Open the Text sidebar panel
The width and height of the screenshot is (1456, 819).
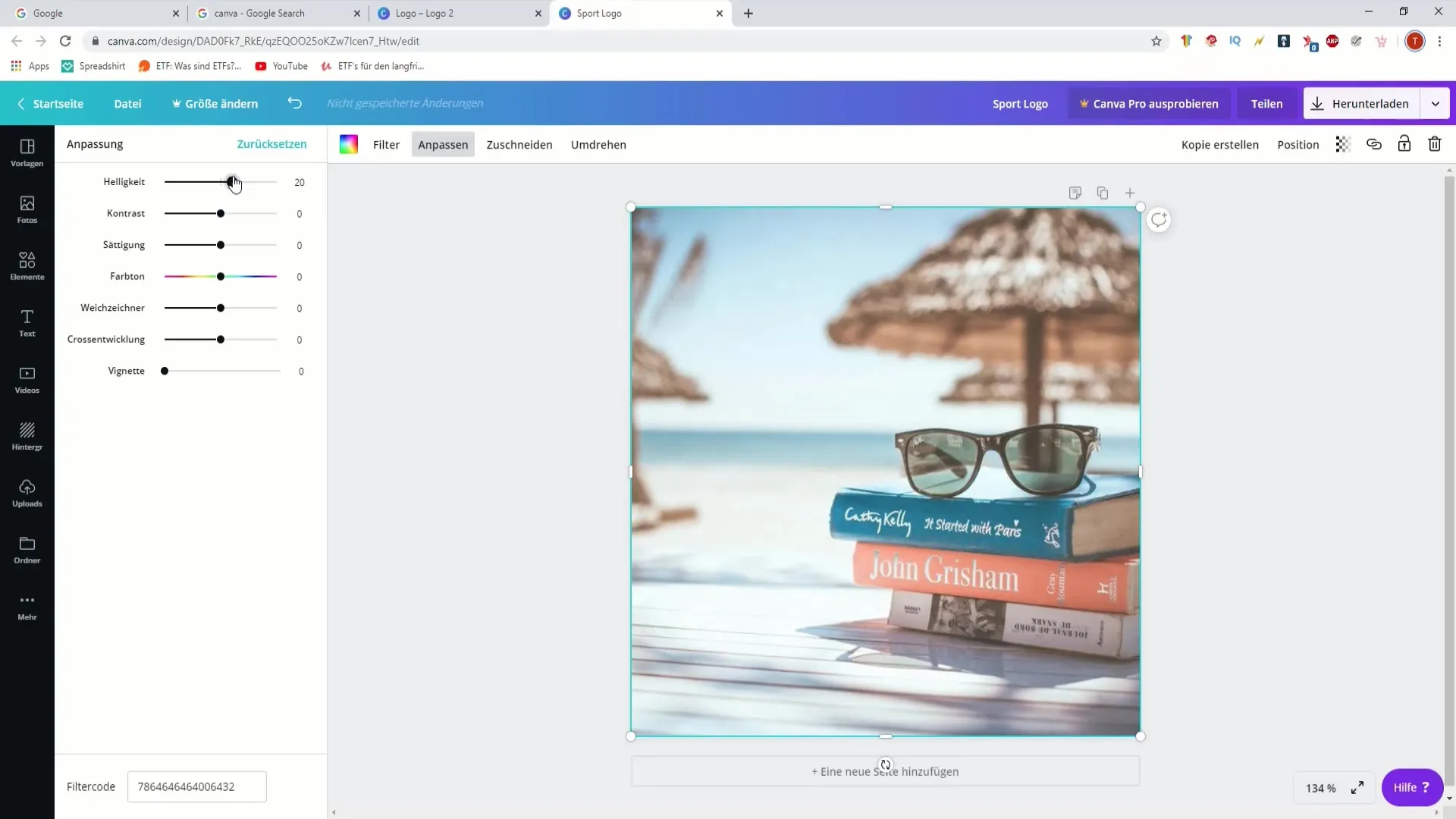coord(27,323)
